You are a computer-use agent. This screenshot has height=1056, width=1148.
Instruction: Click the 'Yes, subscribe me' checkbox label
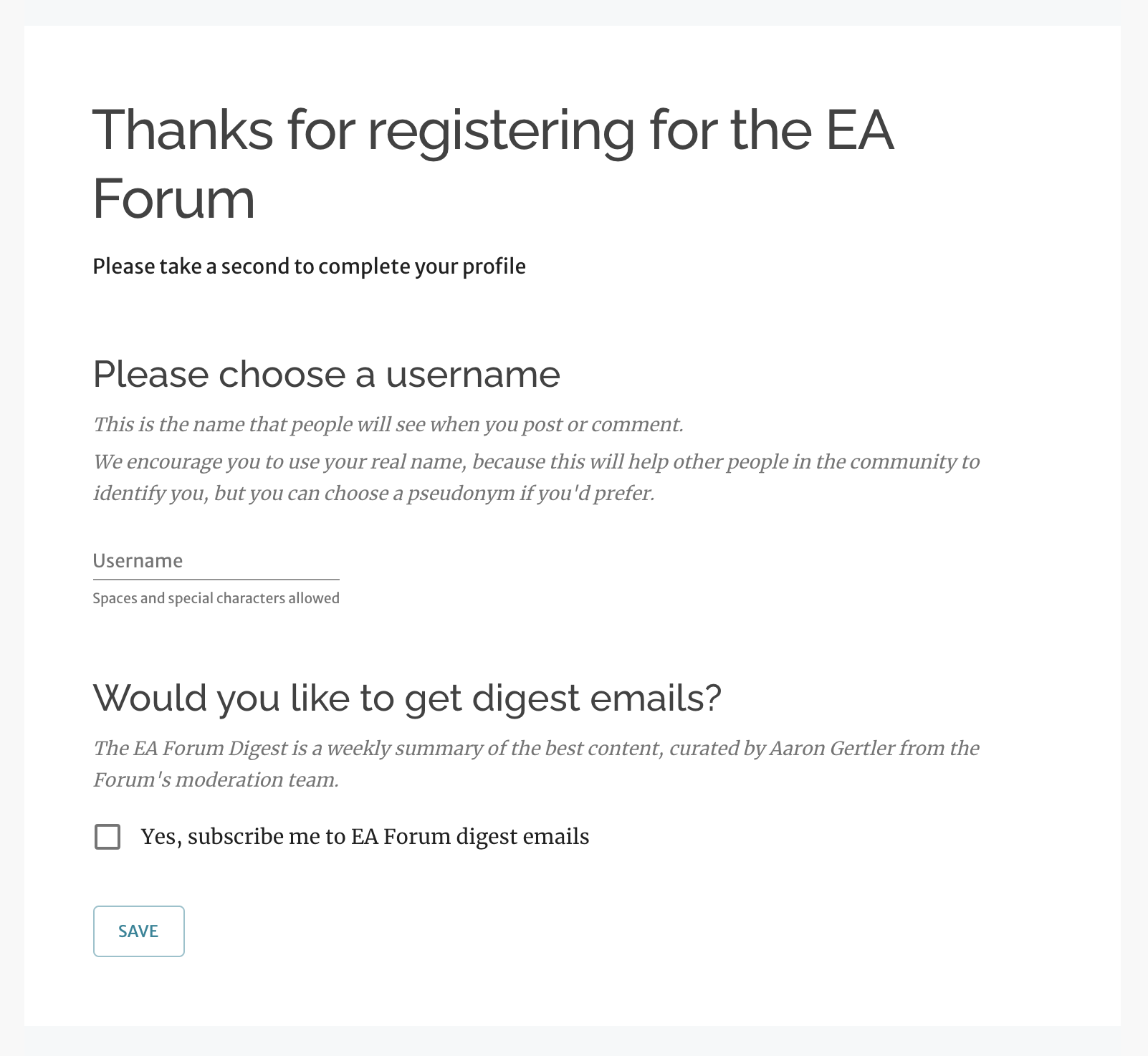pyautogui.click(x=365, y=837)
